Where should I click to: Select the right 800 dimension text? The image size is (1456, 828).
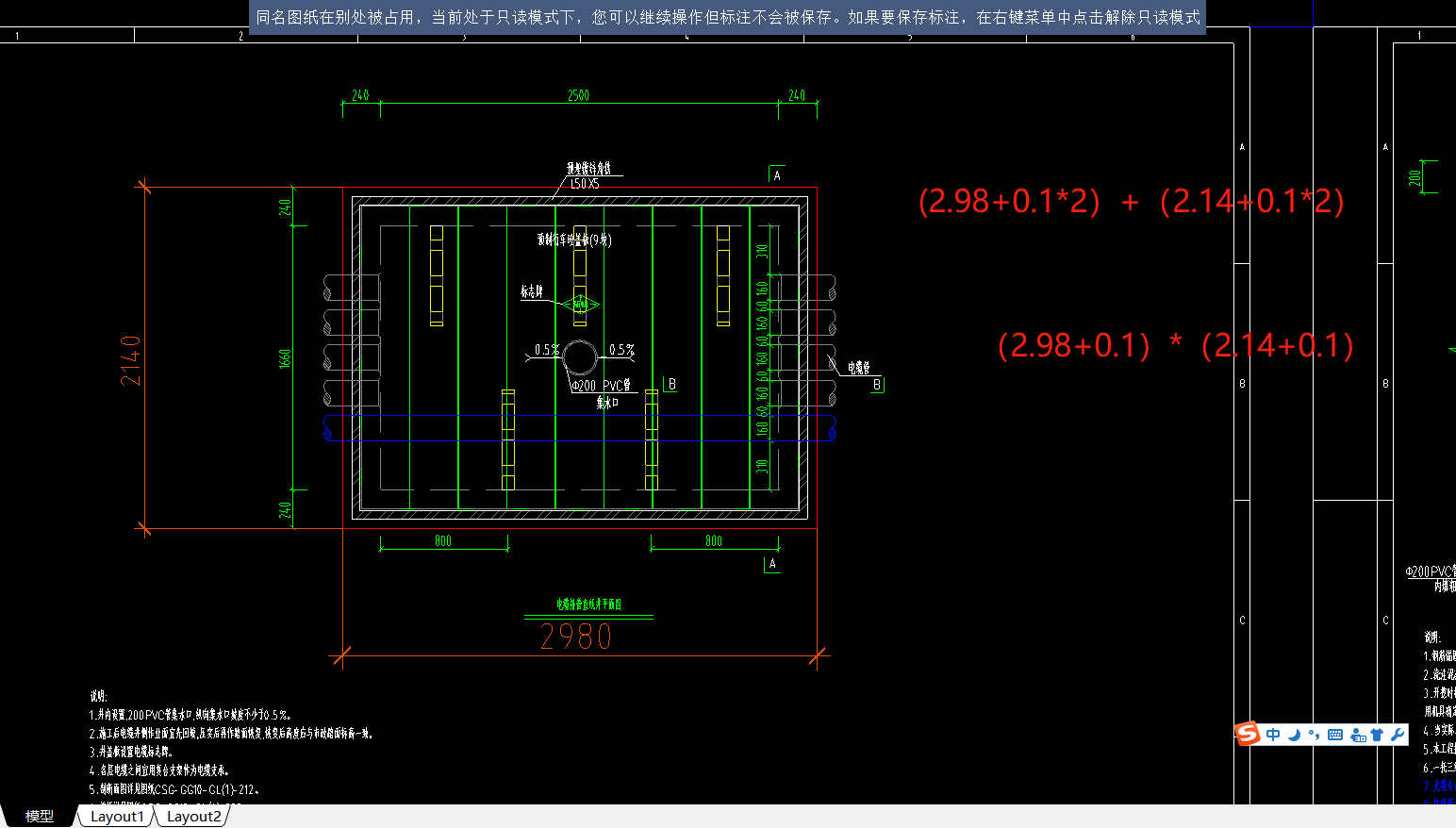click(x=714, y=540)
